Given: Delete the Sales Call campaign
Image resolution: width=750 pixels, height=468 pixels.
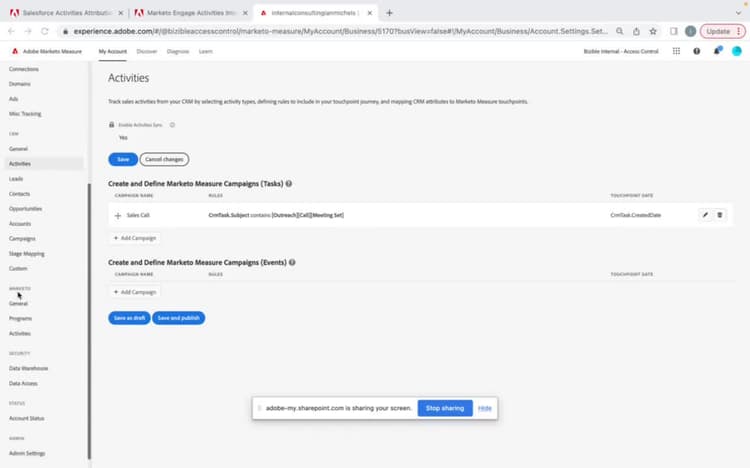Looking at the screenshot, I should (719, 215).
